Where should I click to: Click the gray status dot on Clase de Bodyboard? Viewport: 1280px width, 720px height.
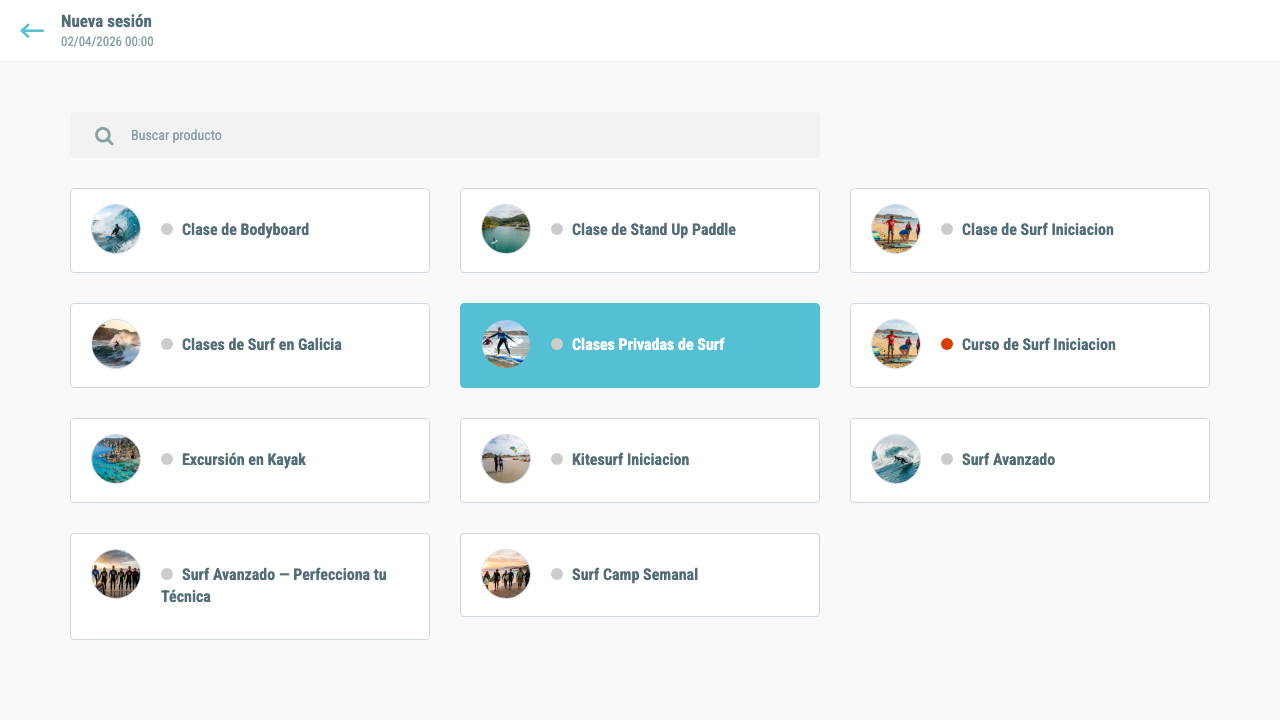[x=167, y=229]
